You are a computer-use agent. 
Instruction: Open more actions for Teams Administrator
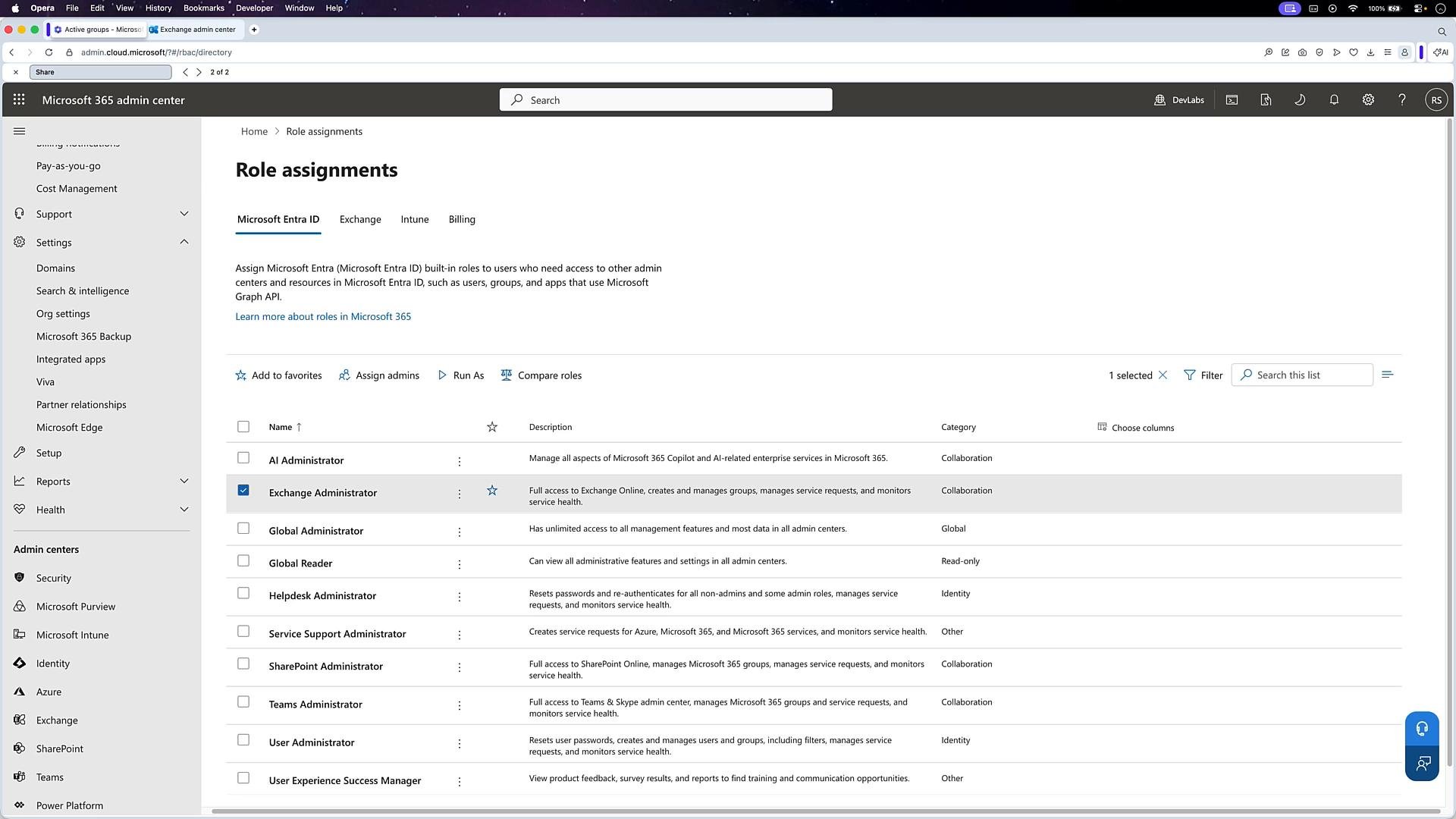[x=460, y=705]
